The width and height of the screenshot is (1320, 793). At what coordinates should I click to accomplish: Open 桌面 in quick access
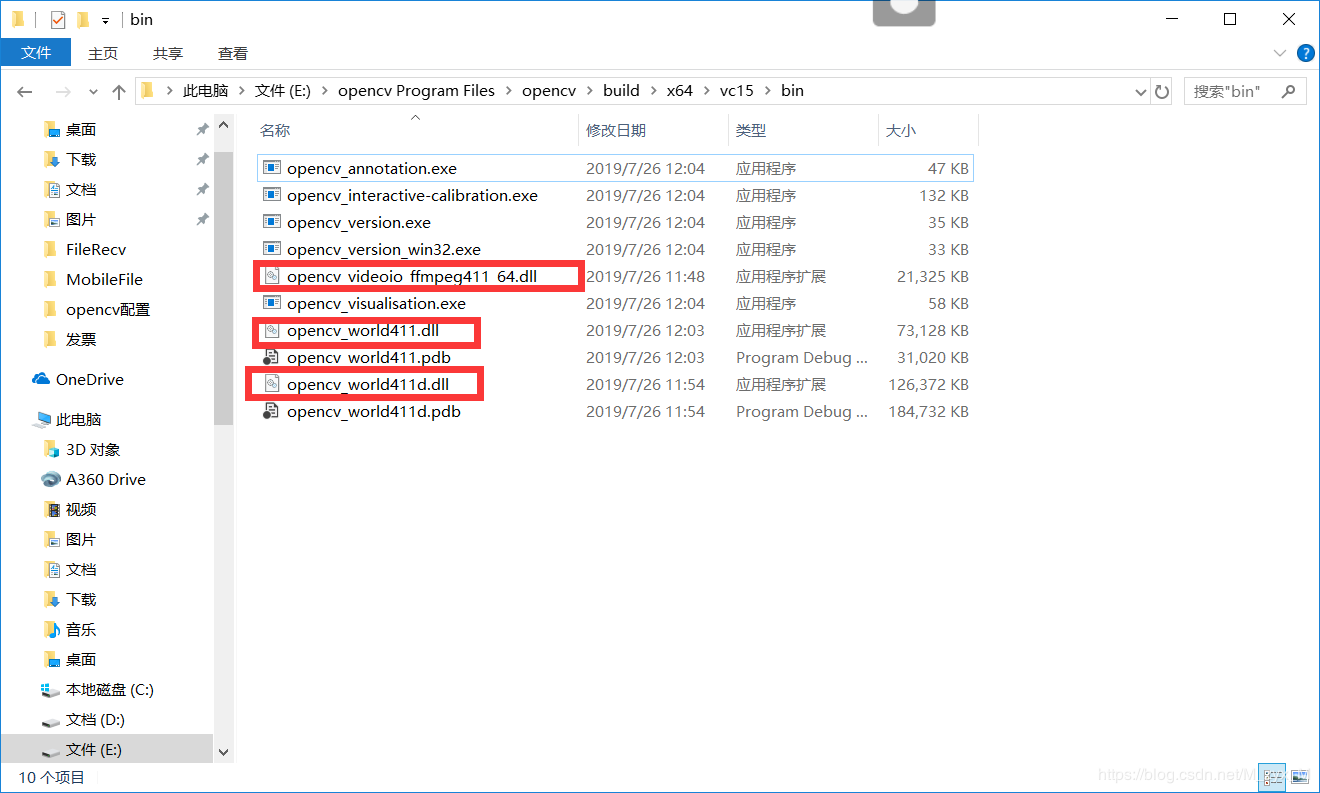click(81, 130)
